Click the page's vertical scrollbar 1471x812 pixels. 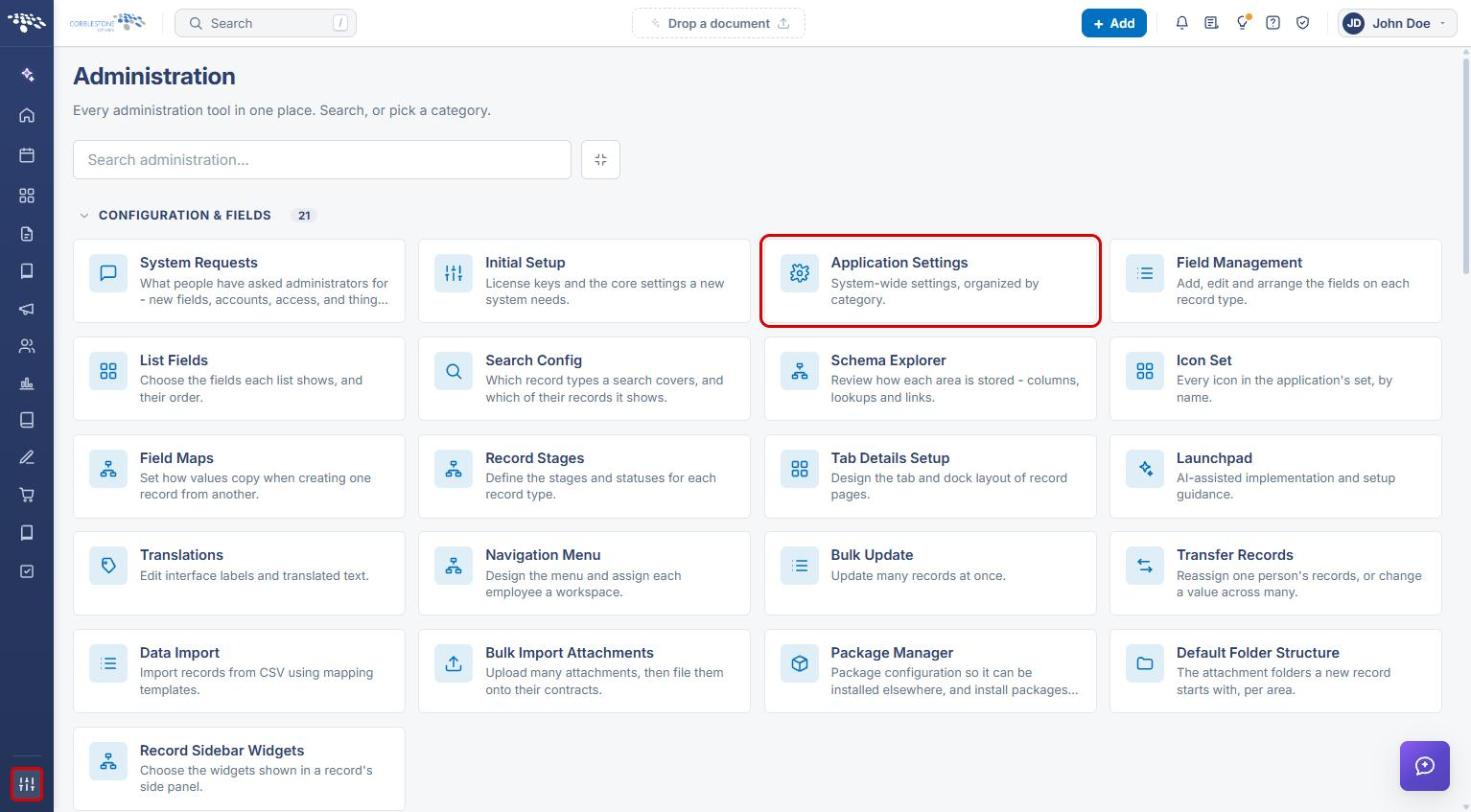(x=1465, y=165)
